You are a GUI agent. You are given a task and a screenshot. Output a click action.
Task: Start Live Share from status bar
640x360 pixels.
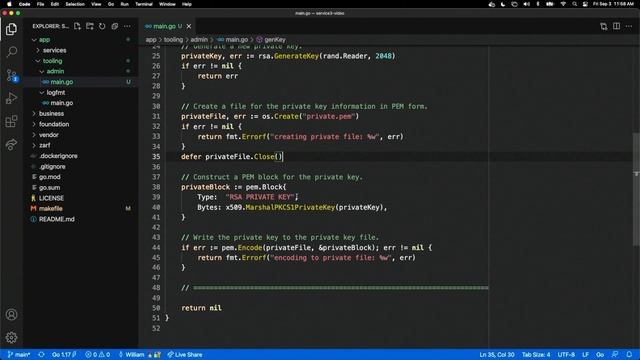pyautogui.click(x=185, y=355)
